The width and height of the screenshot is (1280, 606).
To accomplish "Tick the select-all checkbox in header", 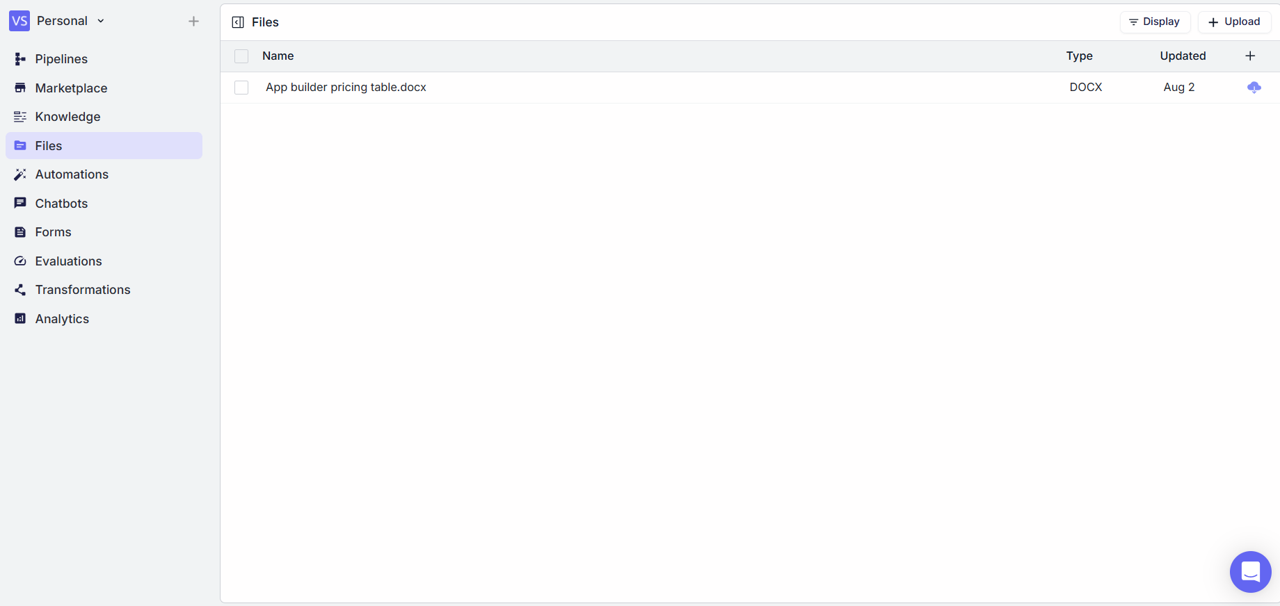I will tap(241, 57).
